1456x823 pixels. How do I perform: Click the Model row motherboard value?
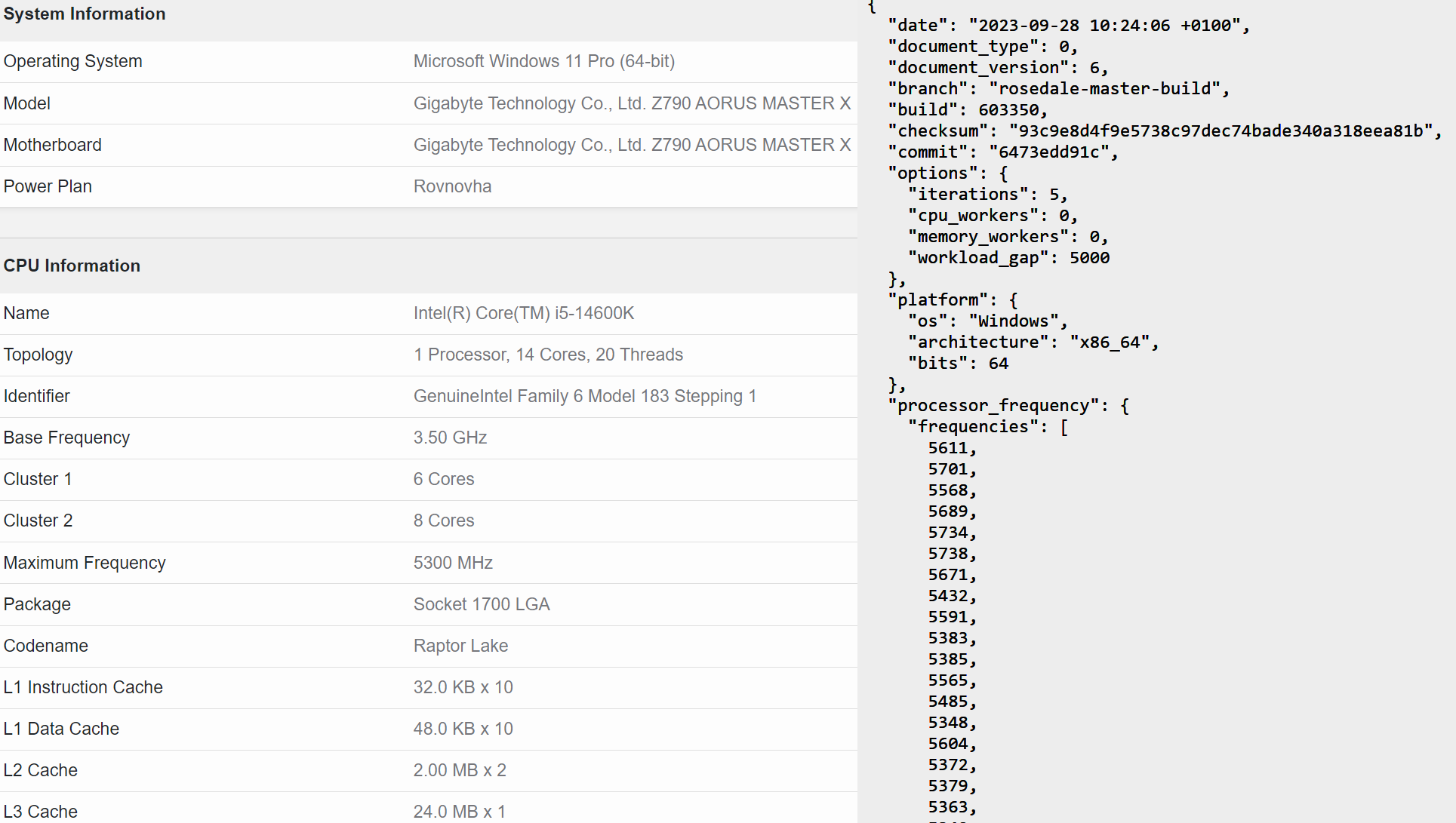tap(631, 103)
